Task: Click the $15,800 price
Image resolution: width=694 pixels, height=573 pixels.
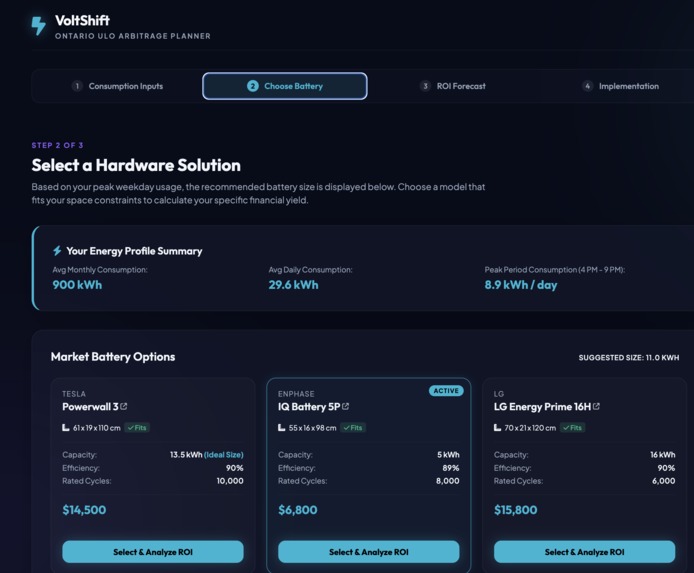Action: pos(516,510)
